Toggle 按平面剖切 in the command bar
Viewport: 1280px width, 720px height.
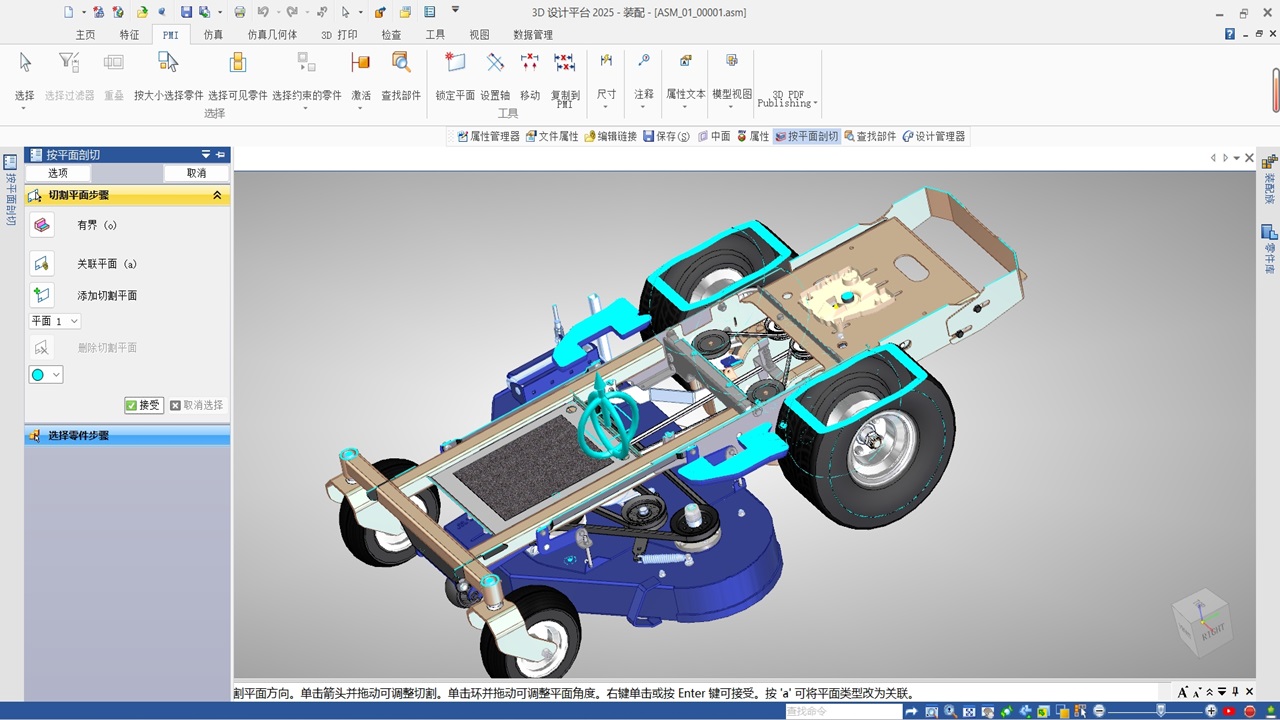click(806, 136)
